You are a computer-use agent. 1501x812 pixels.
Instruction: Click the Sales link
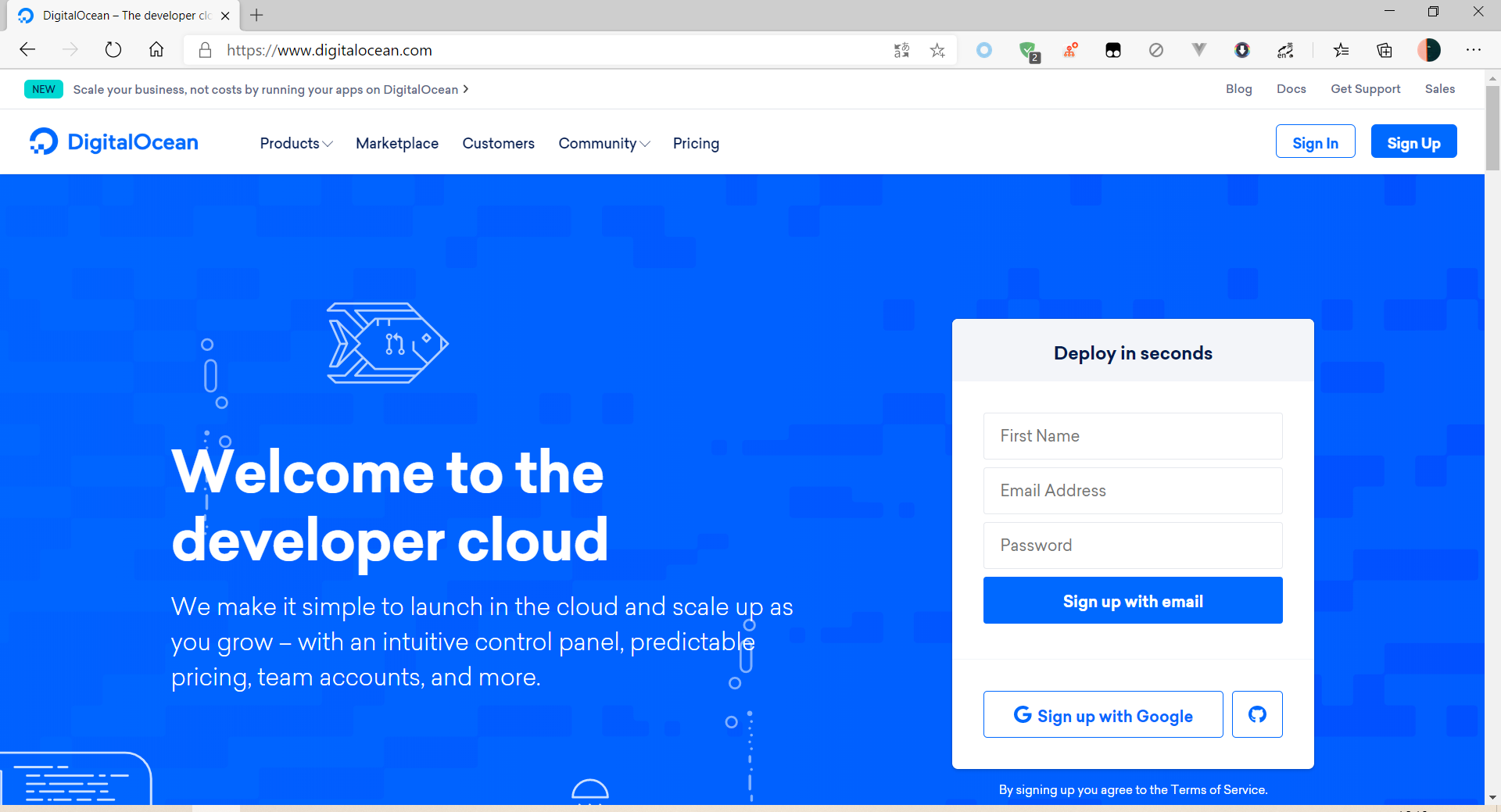tap(1440, 89)
